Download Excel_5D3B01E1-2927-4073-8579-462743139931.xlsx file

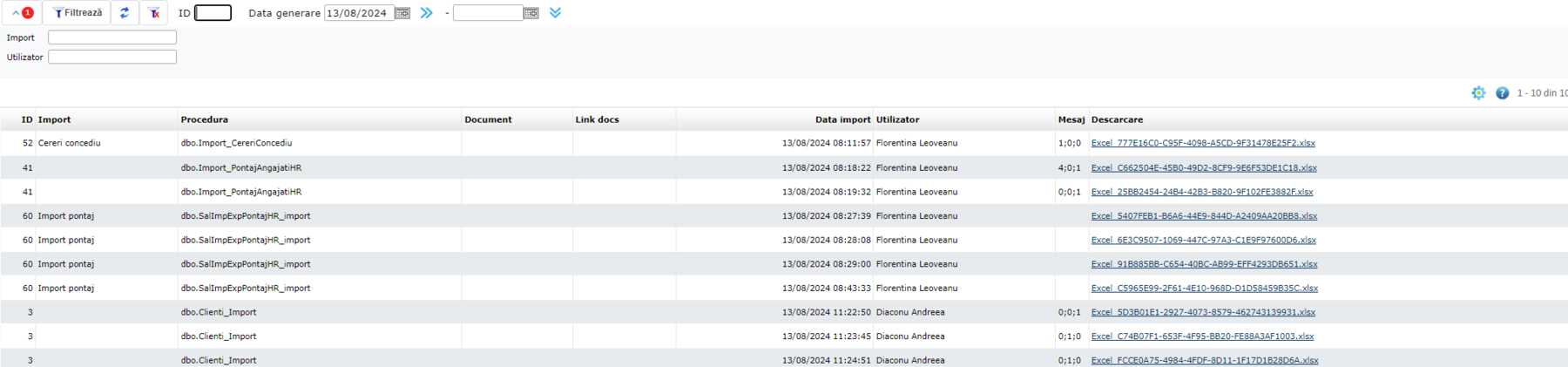tap(1203, 312)
